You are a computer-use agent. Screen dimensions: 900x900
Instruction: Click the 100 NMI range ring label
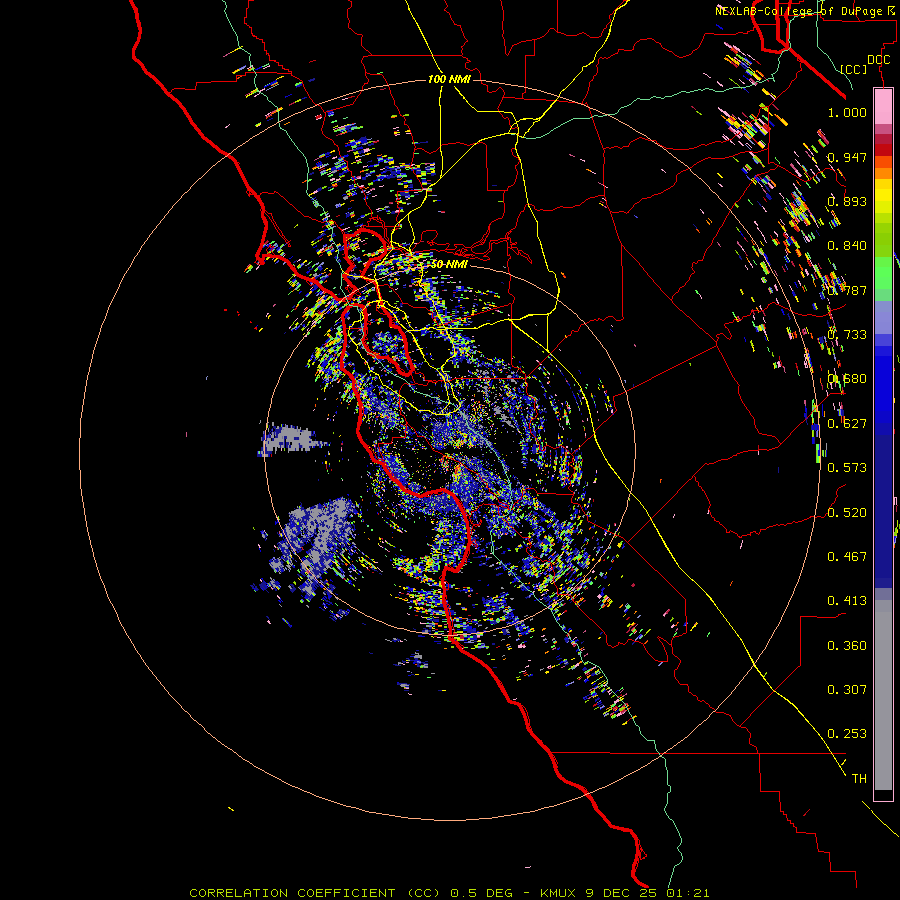pyautogui.click(x=449, y=79)
